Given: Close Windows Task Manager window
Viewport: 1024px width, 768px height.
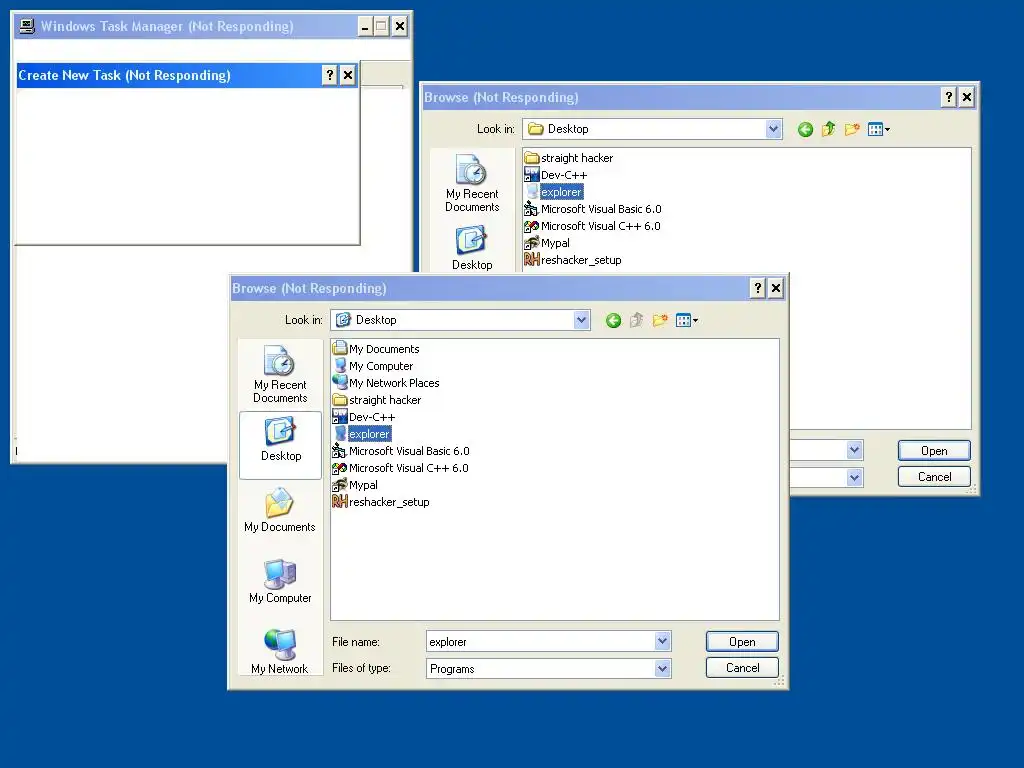Looking at the screenshot, I should (x=400, y=27).
